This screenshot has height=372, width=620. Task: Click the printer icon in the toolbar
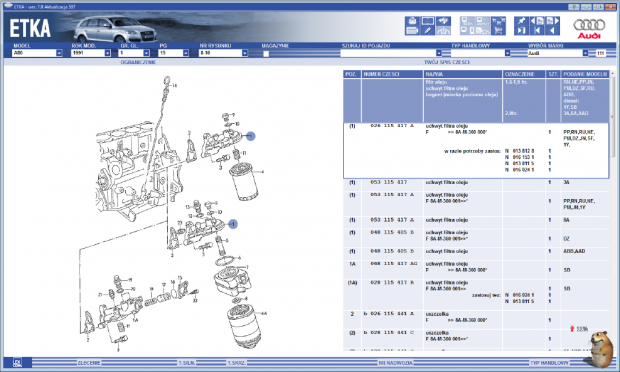412,21
